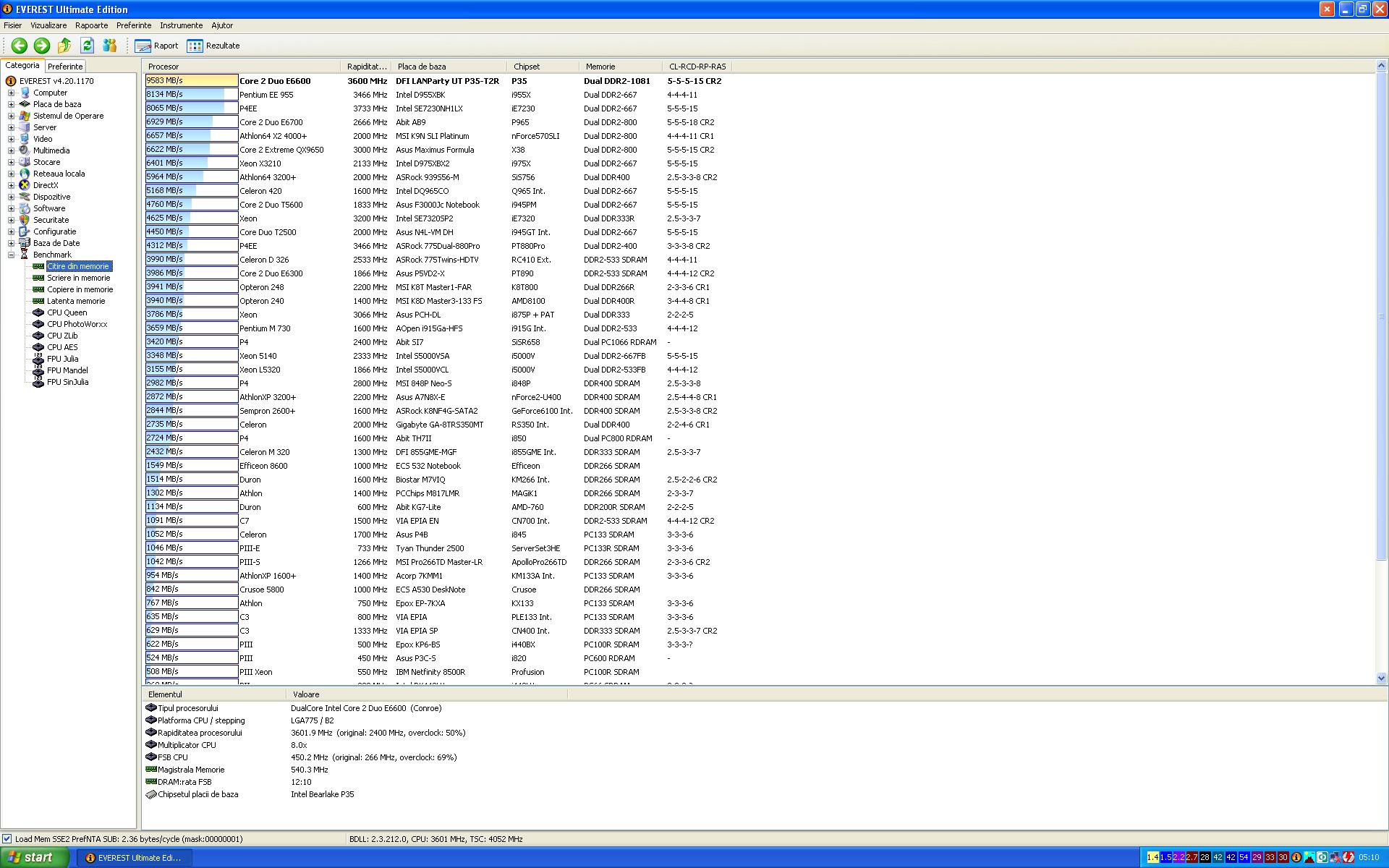This screenshot has height=868, width=1389.
Task: Click the CPU Queen chip icon
Action: click(38, 312)
